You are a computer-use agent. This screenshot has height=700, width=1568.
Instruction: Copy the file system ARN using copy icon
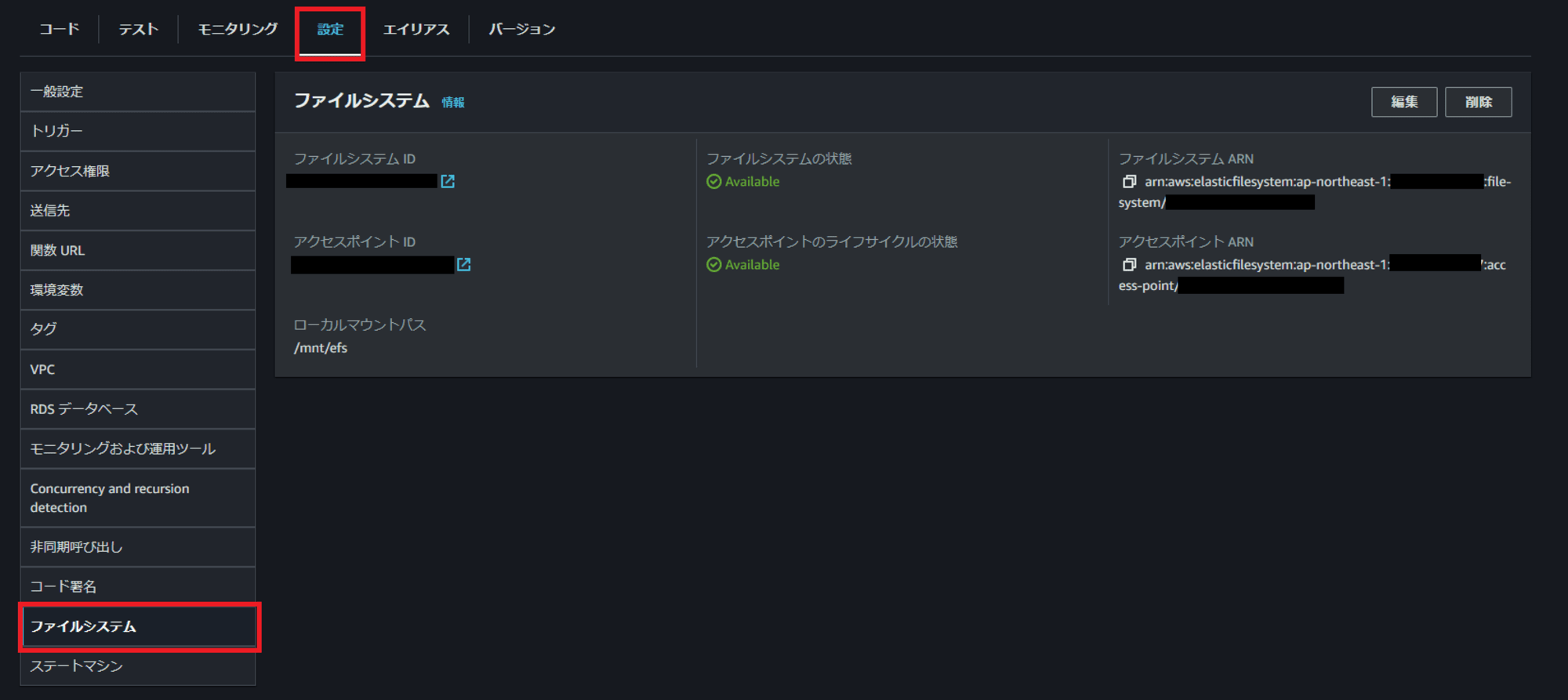click(1129, 181)
